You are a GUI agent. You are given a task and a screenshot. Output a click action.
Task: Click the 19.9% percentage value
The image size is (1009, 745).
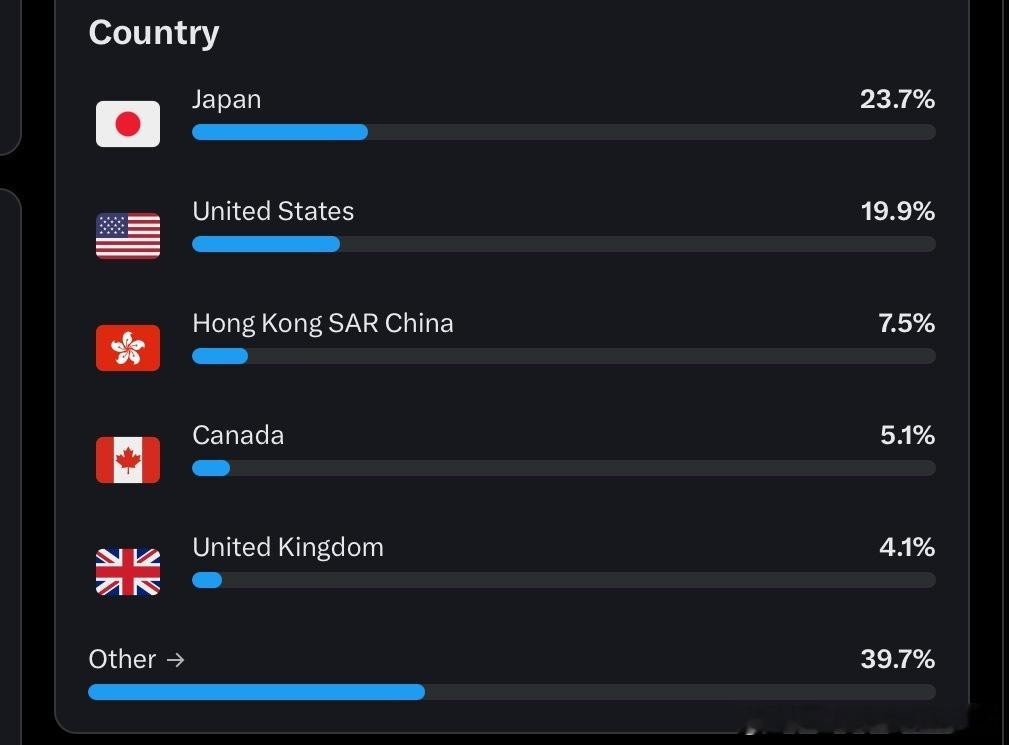(x=898, y=211)
